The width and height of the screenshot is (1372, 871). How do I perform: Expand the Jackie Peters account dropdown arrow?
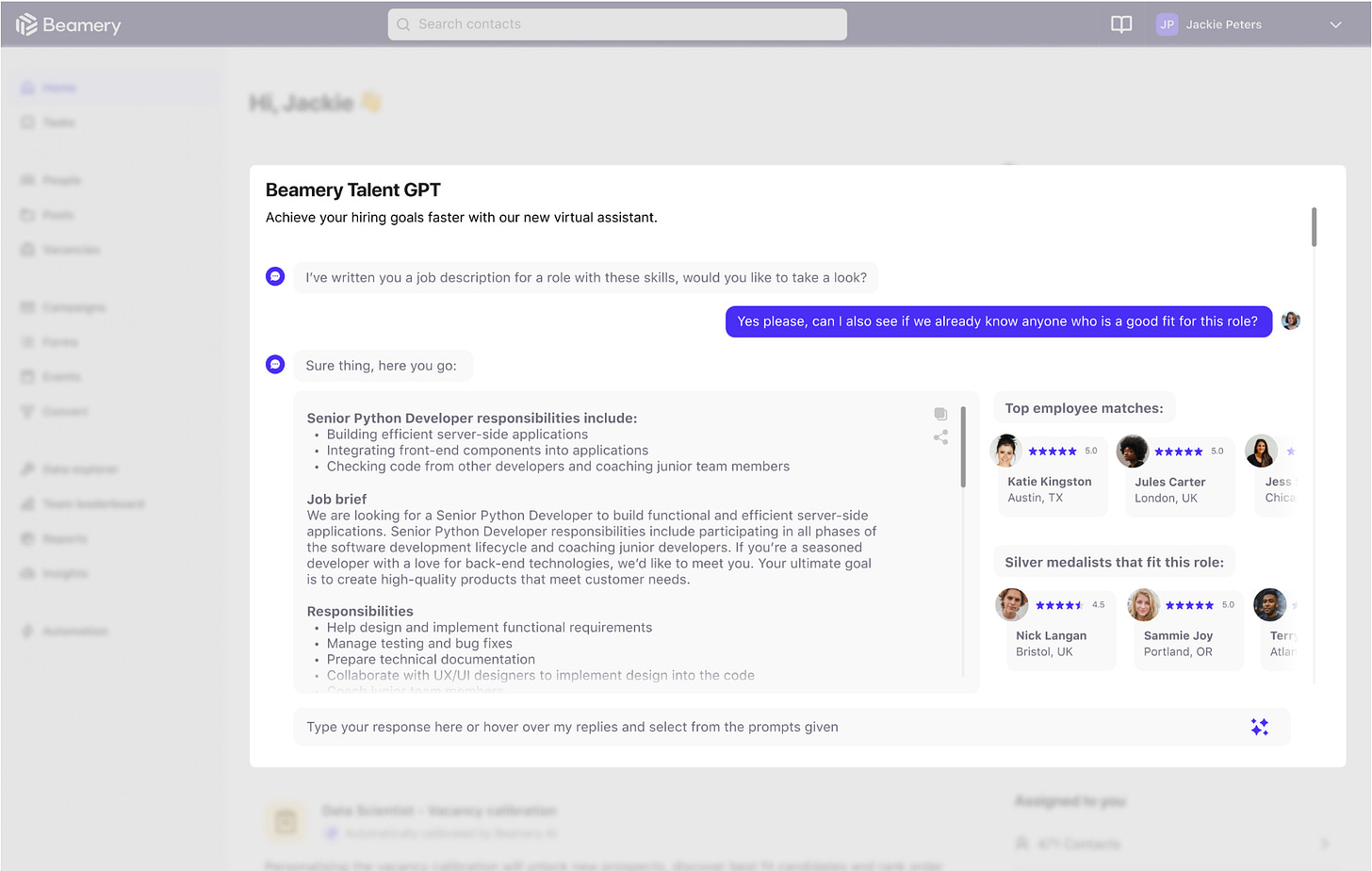tap(1335, 25)
